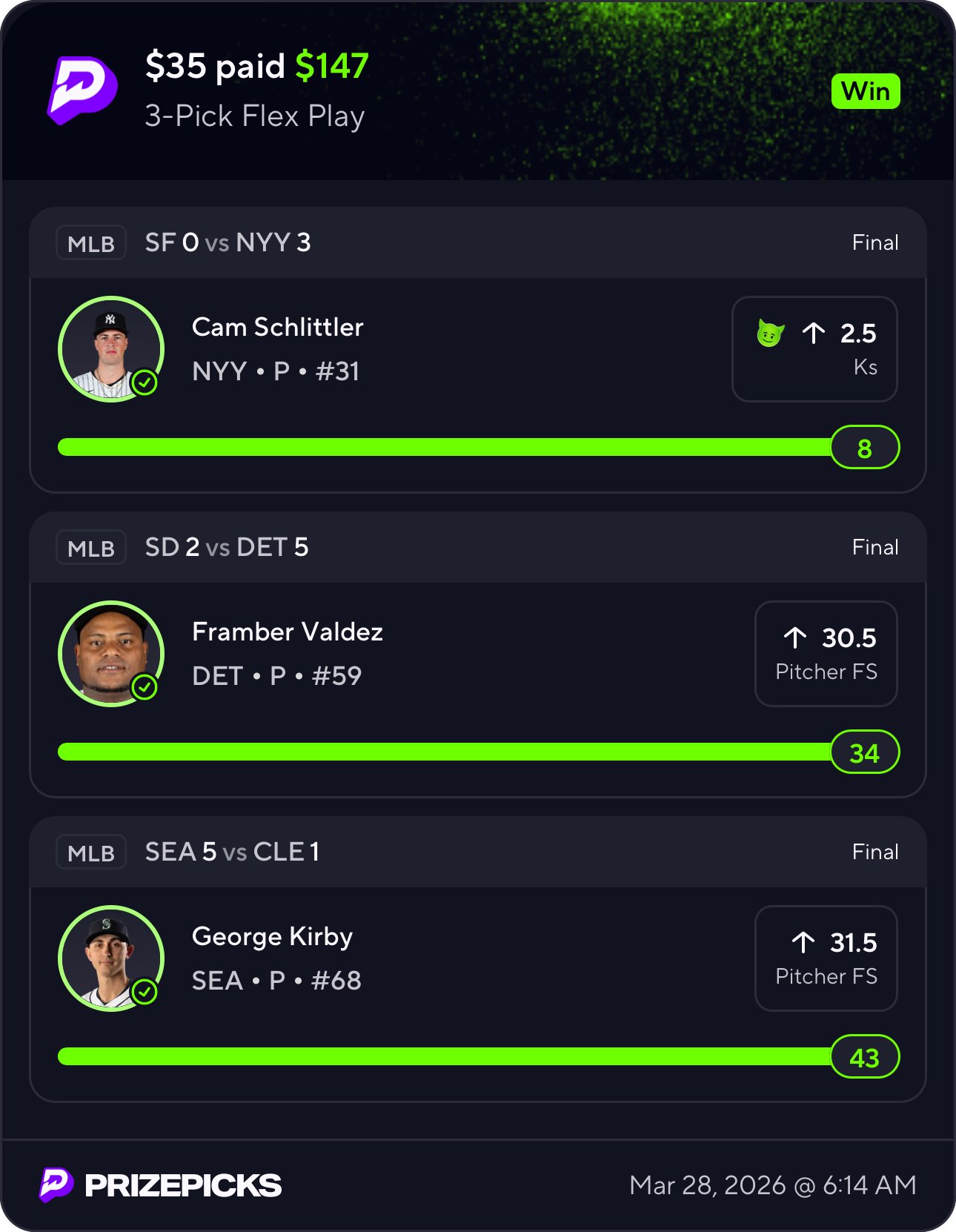Viewport: 956px width, 1232px height.
Task: Click the green checkmark on George Kirby's photo
Action: (145, 992)
